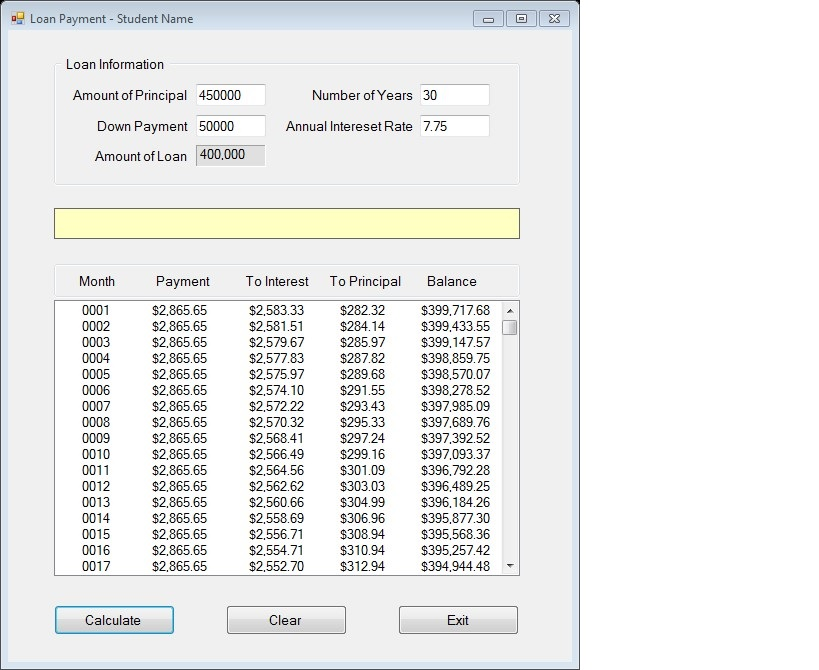Screen dimensions: 819x670
Task: Focus the Amount of Principal field
Action: click(x=230, y=95)
